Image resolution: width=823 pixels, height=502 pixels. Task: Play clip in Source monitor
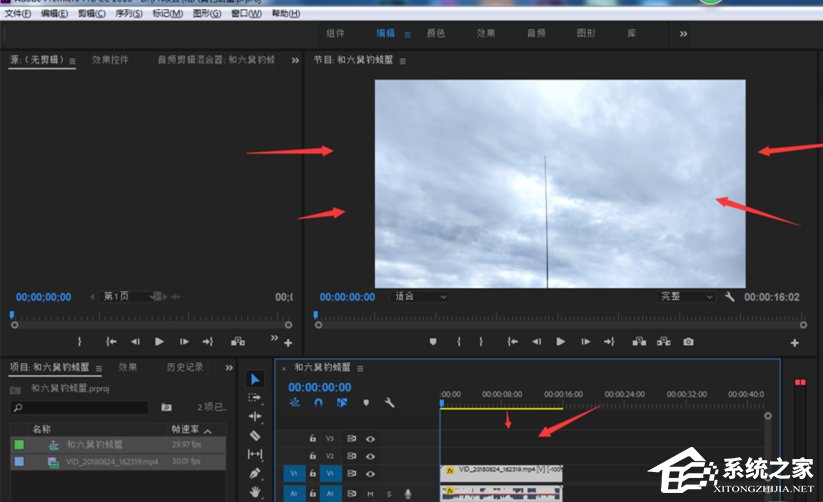(x=159, y=342)
